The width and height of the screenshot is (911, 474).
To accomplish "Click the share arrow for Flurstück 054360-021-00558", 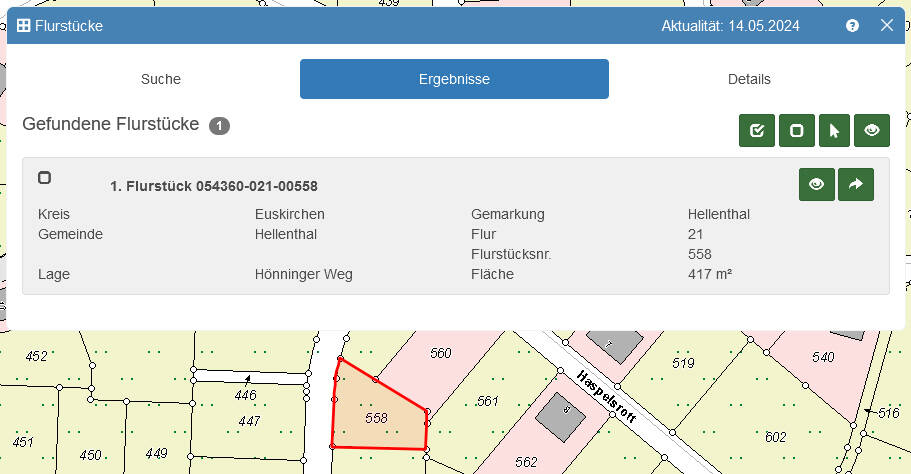I will (856, 184).
